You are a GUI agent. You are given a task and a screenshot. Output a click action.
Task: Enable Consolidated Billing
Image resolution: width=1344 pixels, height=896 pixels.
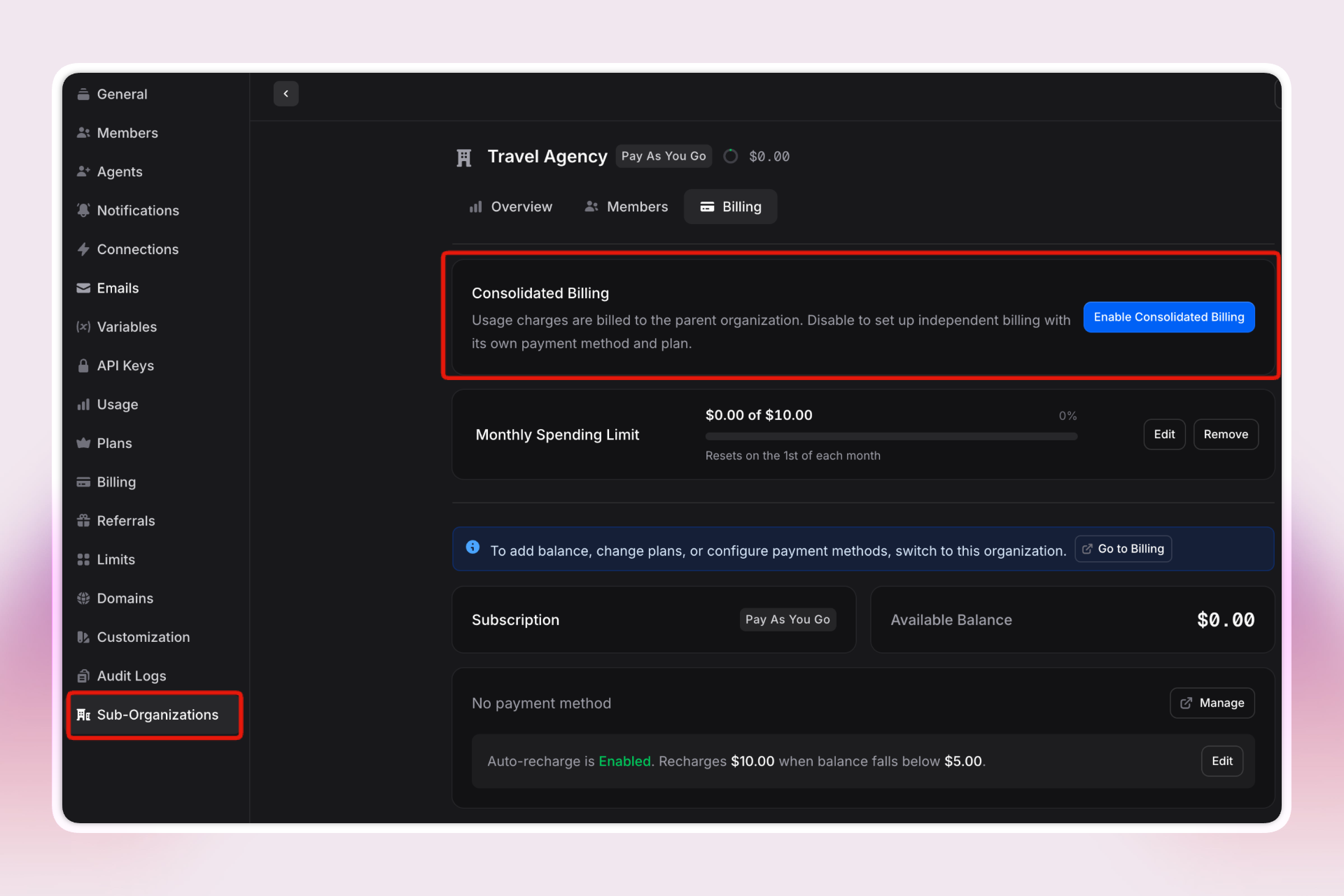pyautogui.click(x=1168, y=317)
